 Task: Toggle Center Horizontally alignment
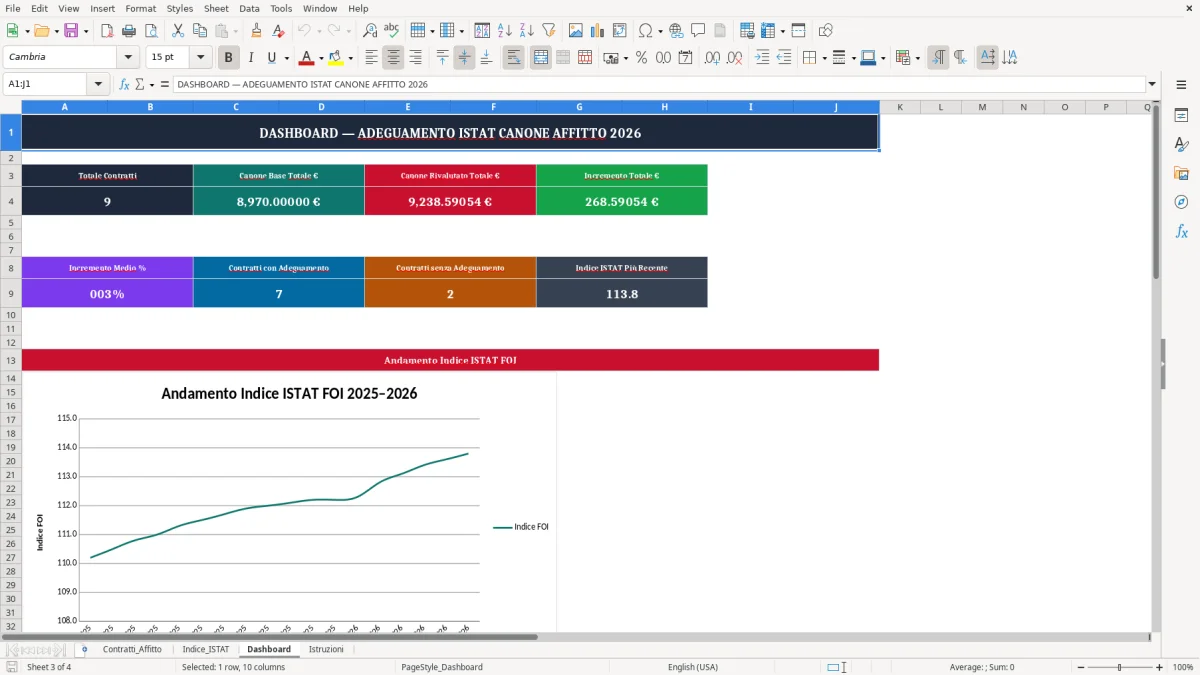tap(394, 58)
